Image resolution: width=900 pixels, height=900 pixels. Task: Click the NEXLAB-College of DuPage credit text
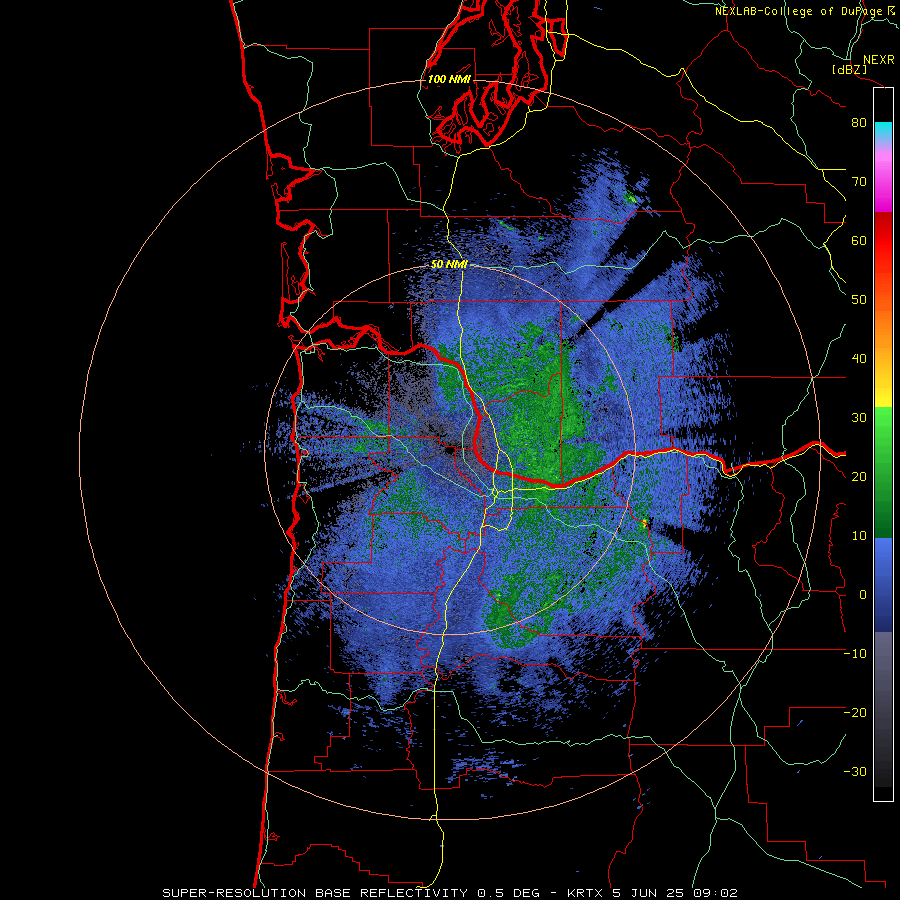pos(799,11)
